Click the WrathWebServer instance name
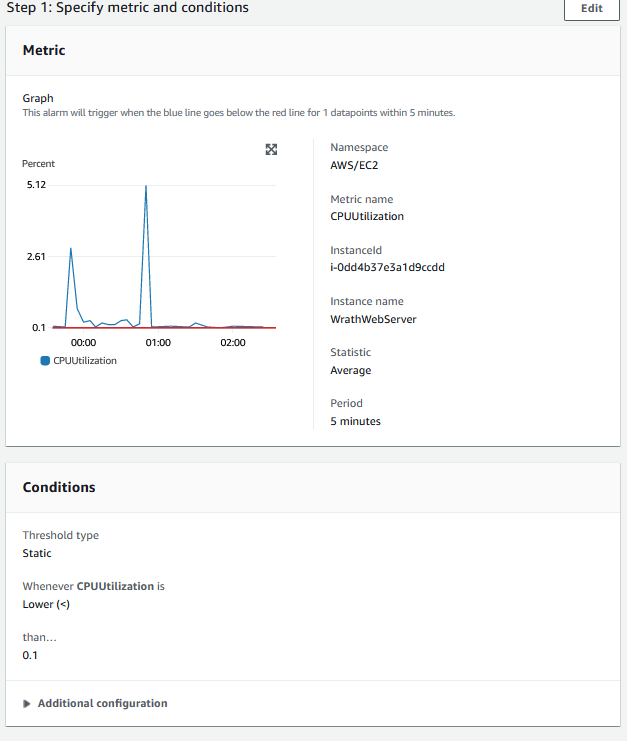 373,319
